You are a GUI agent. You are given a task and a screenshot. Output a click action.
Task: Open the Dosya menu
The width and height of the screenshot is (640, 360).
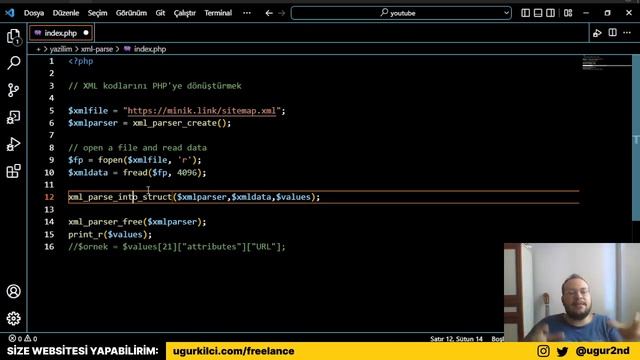point(34,13)
